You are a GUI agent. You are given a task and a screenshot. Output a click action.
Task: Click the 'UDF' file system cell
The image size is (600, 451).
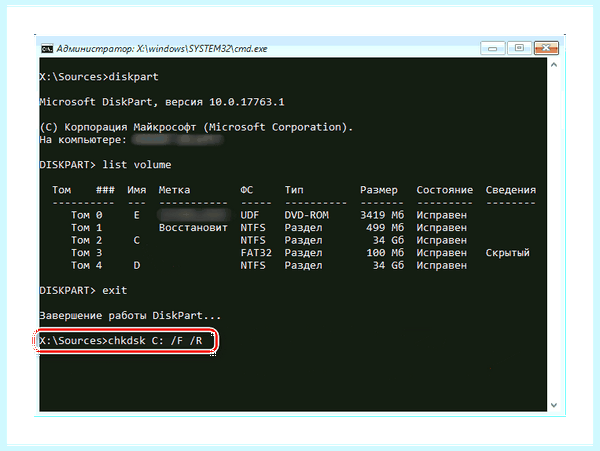pos(250,215)
